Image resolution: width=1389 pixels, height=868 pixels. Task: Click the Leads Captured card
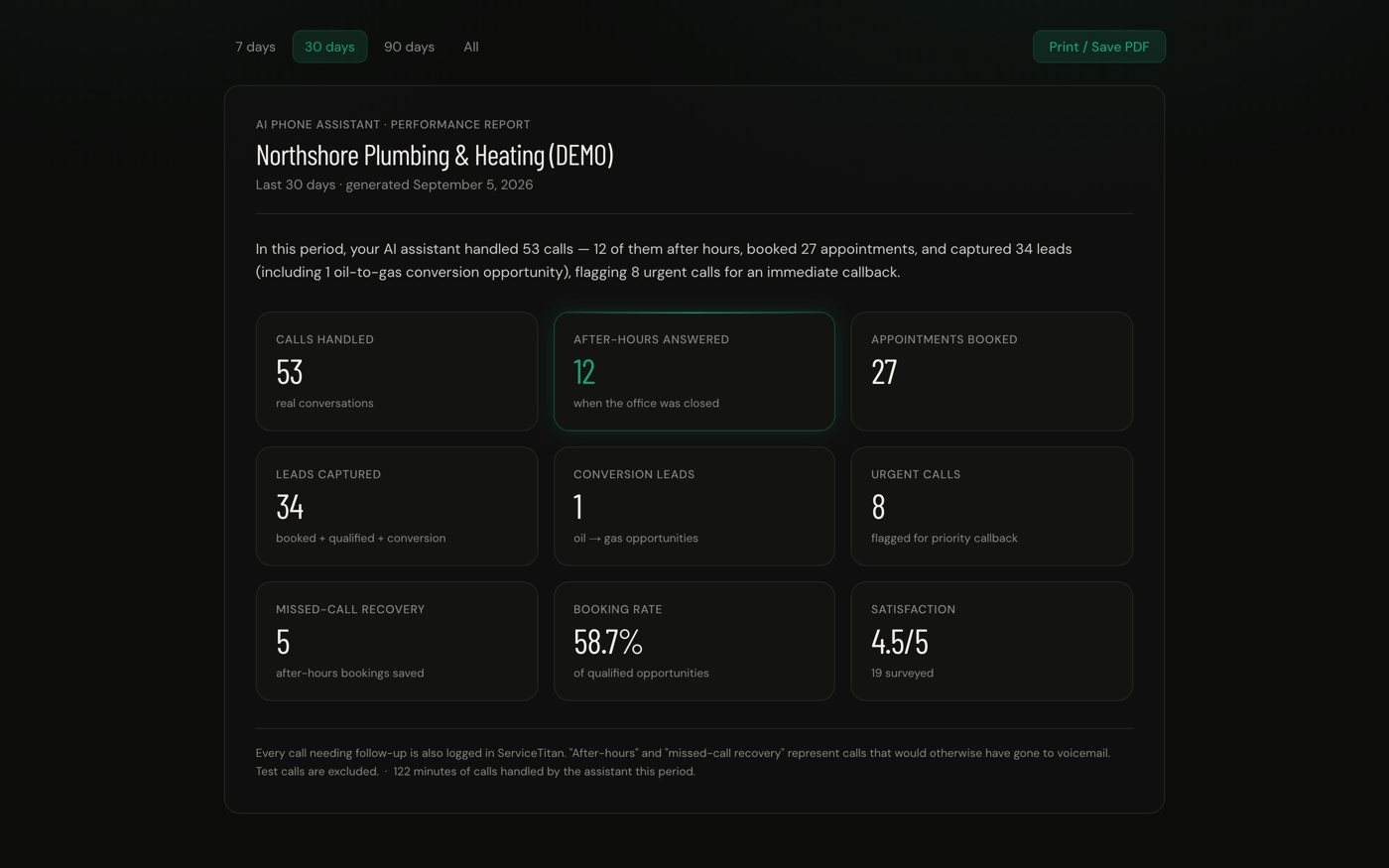coord(397,506)
